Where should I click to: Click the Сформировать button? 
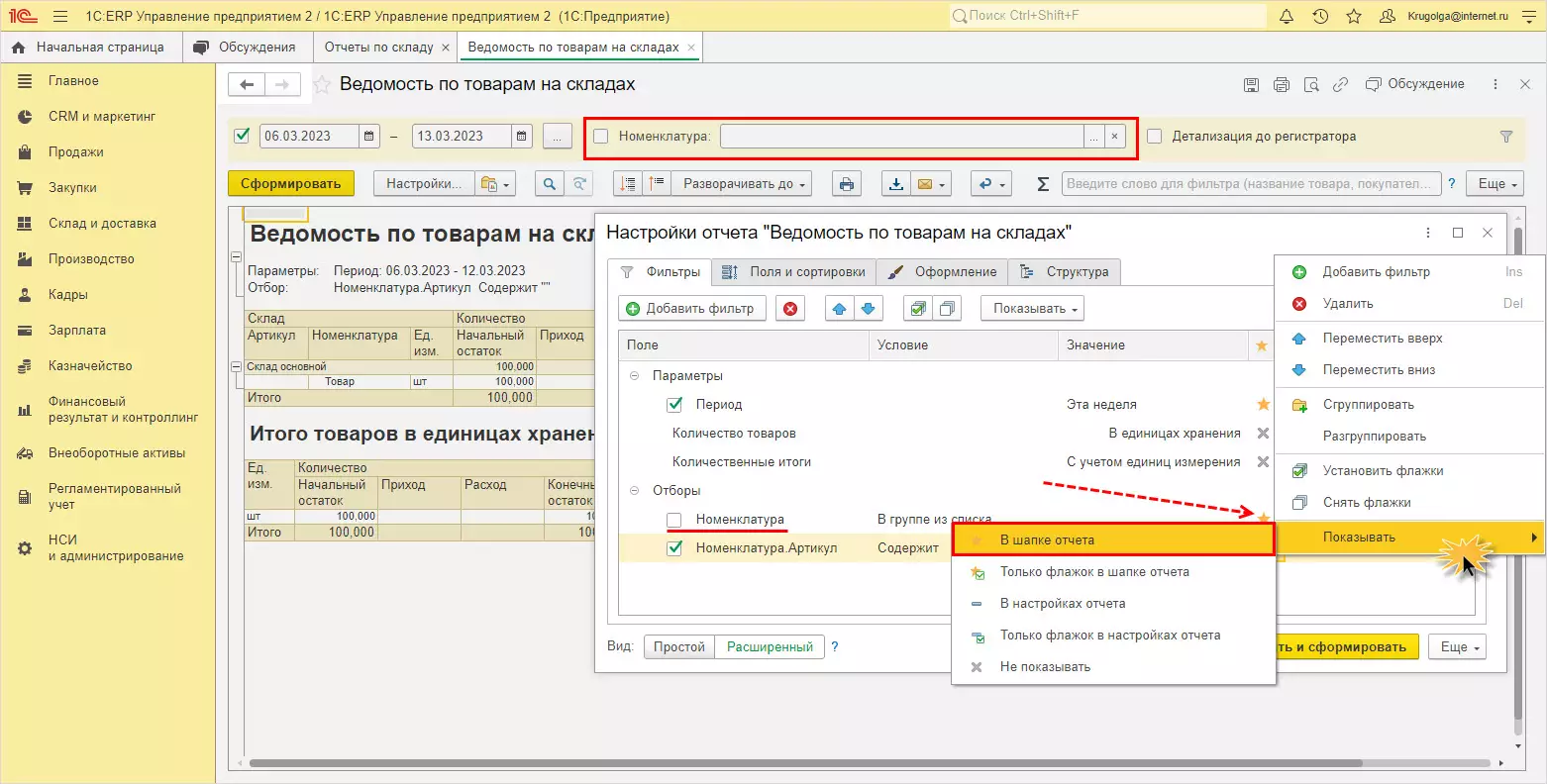[290, 184]
